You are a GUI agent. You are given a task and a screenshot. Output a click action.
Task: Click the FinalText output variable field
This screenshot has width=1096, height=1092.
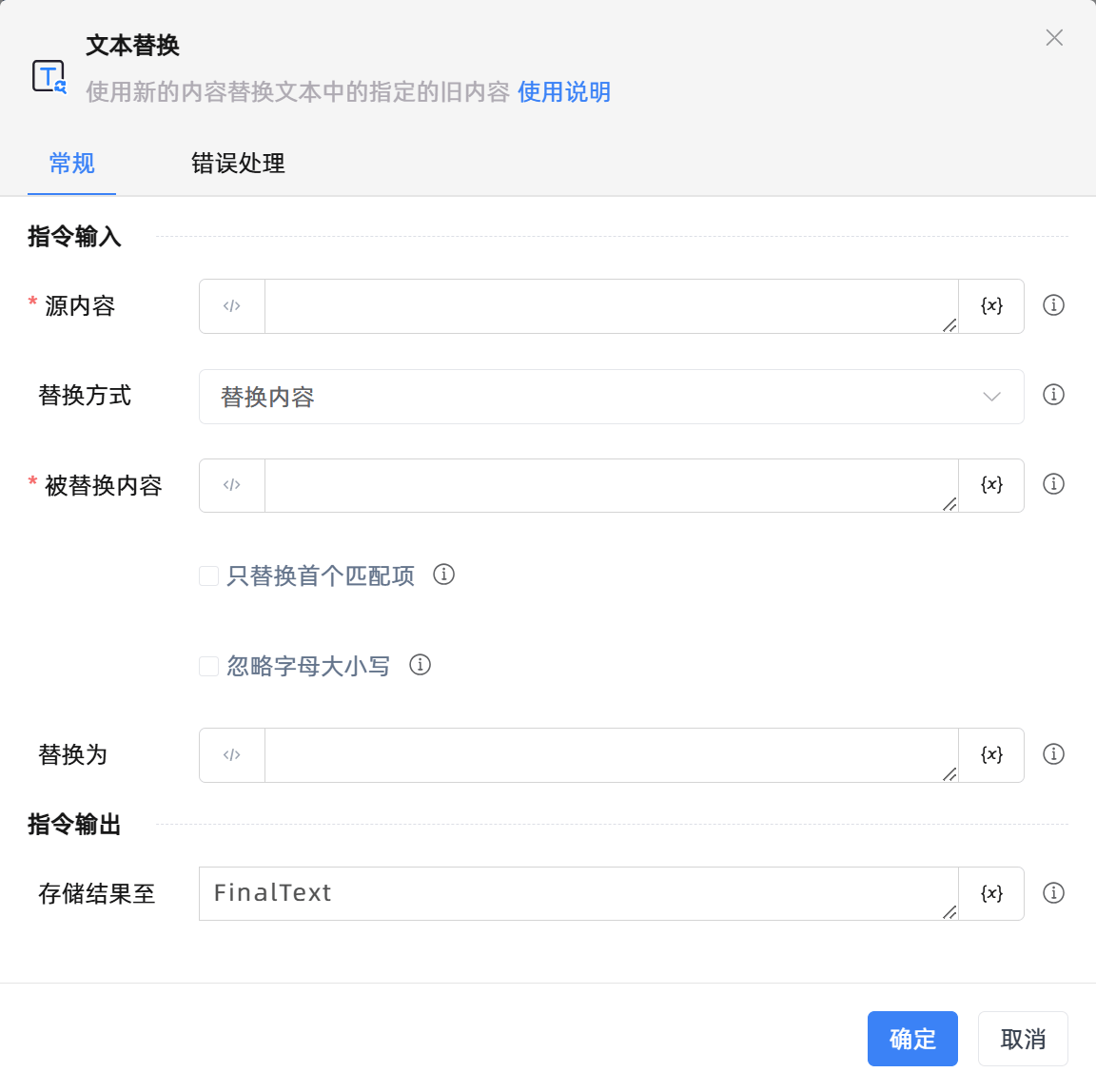pyautogui.click(x=577, y=894)
